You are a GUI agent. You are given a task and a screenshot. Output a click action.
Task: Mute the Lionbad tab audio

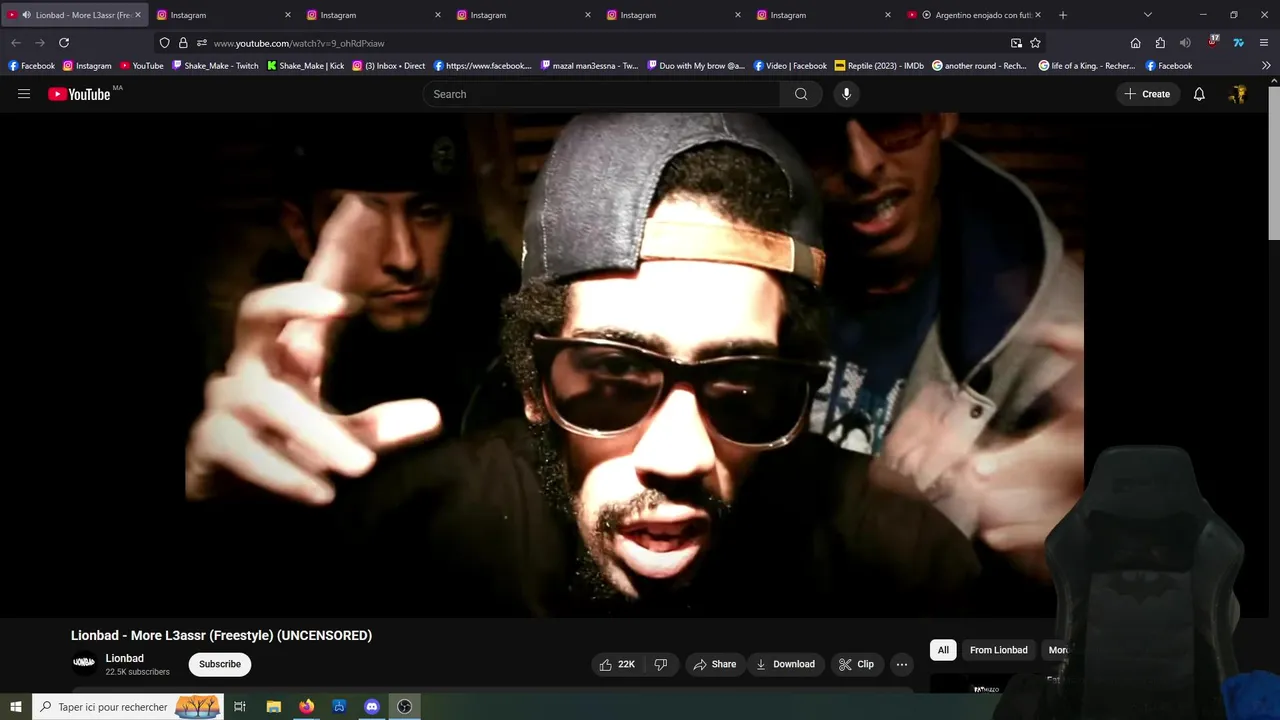pos(26,15)
